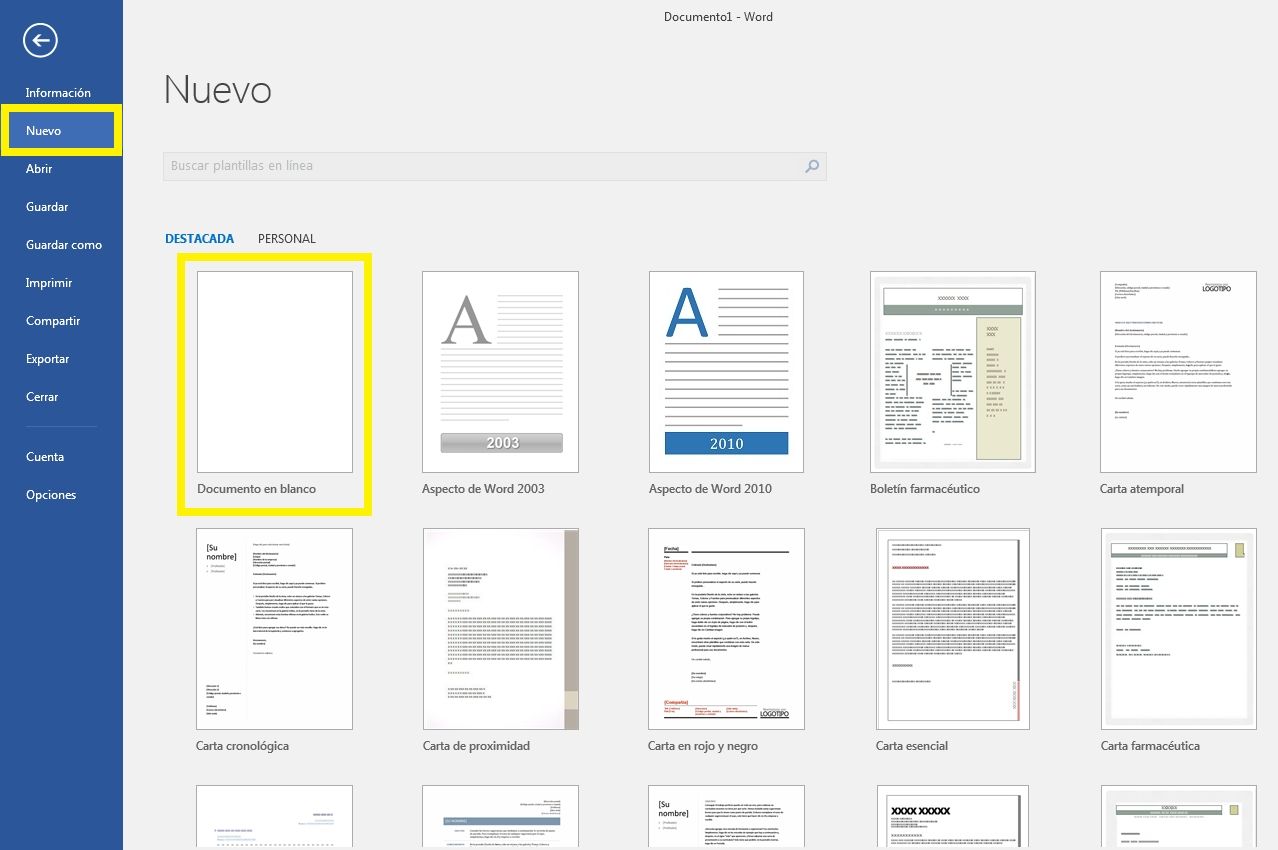Choose the Aspecto de Word 2003 template

coord(501,372)
